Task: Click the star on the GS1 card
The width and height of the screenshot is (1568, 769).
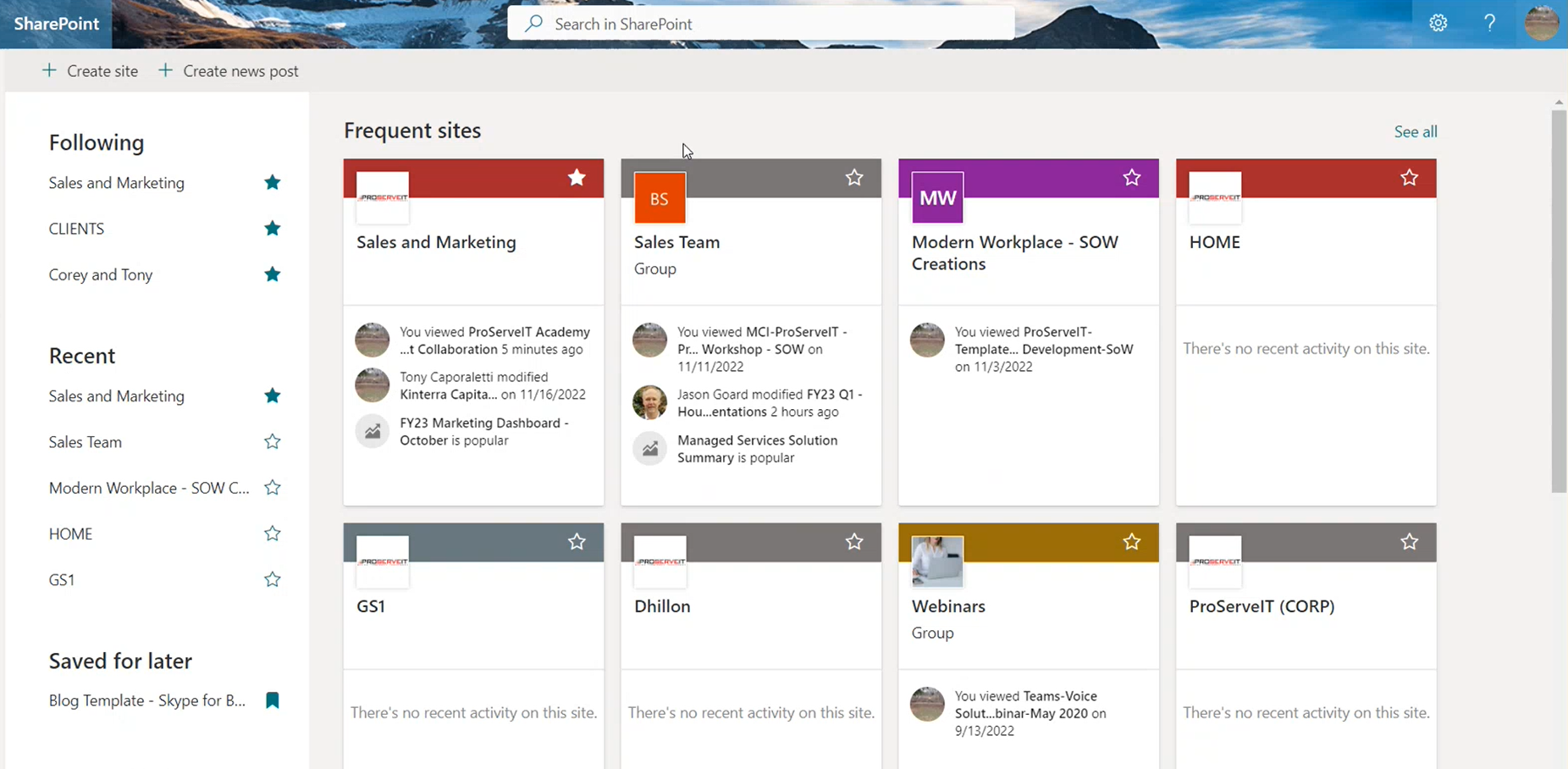Action: click(577, 541)
